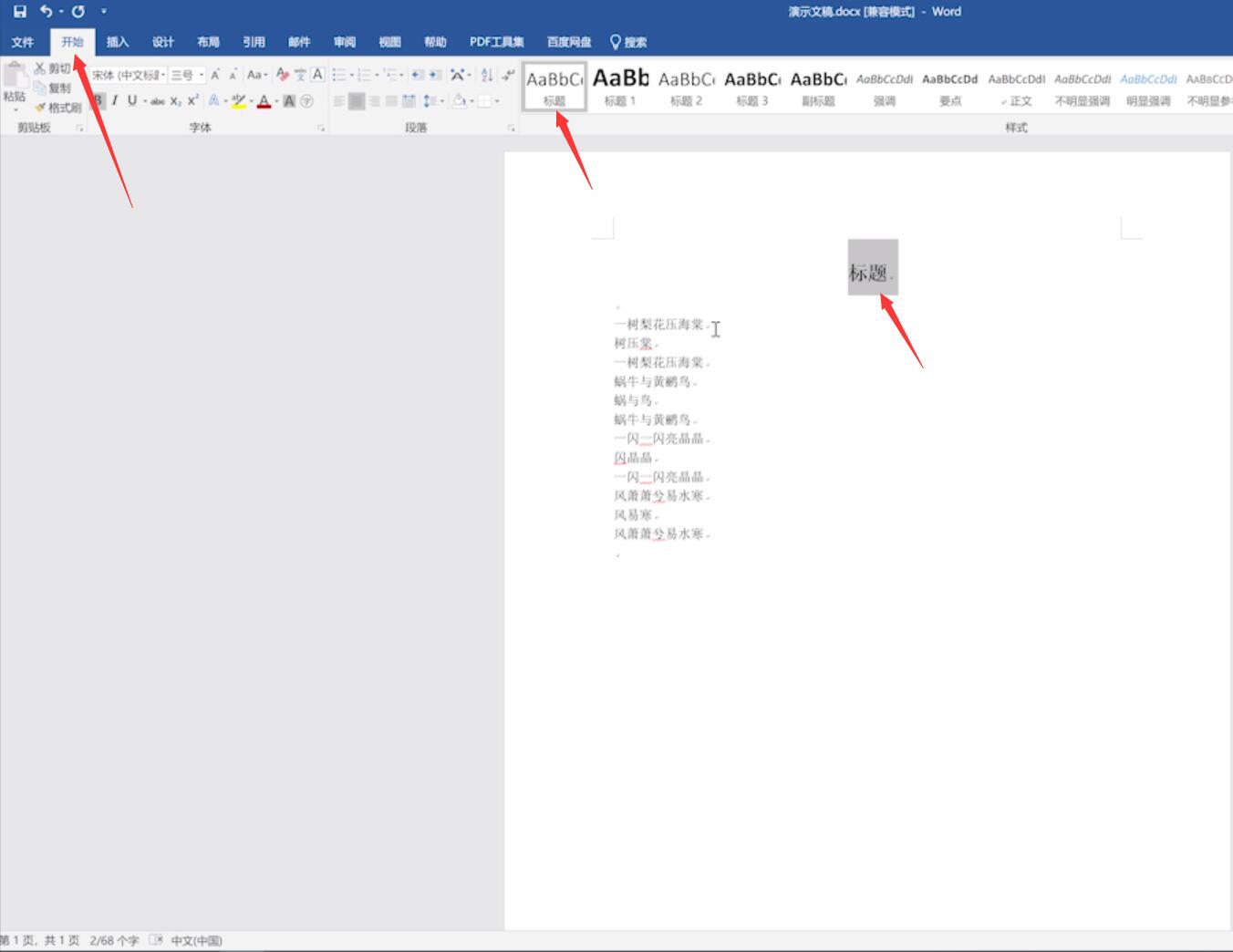Open the phonetic guide tool

coord(300,75)
